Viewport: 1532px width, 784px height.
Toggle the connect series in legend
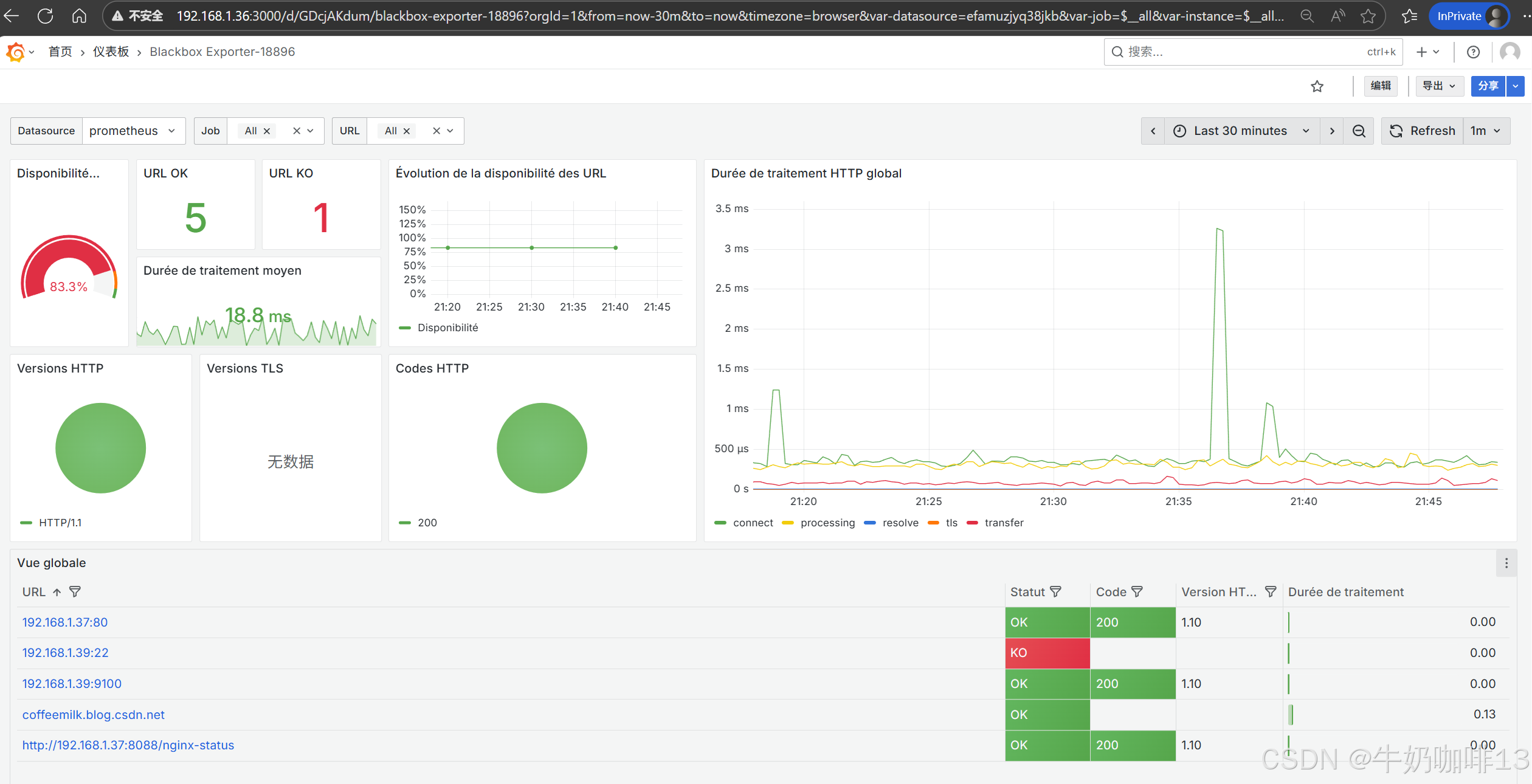[752, 523]
